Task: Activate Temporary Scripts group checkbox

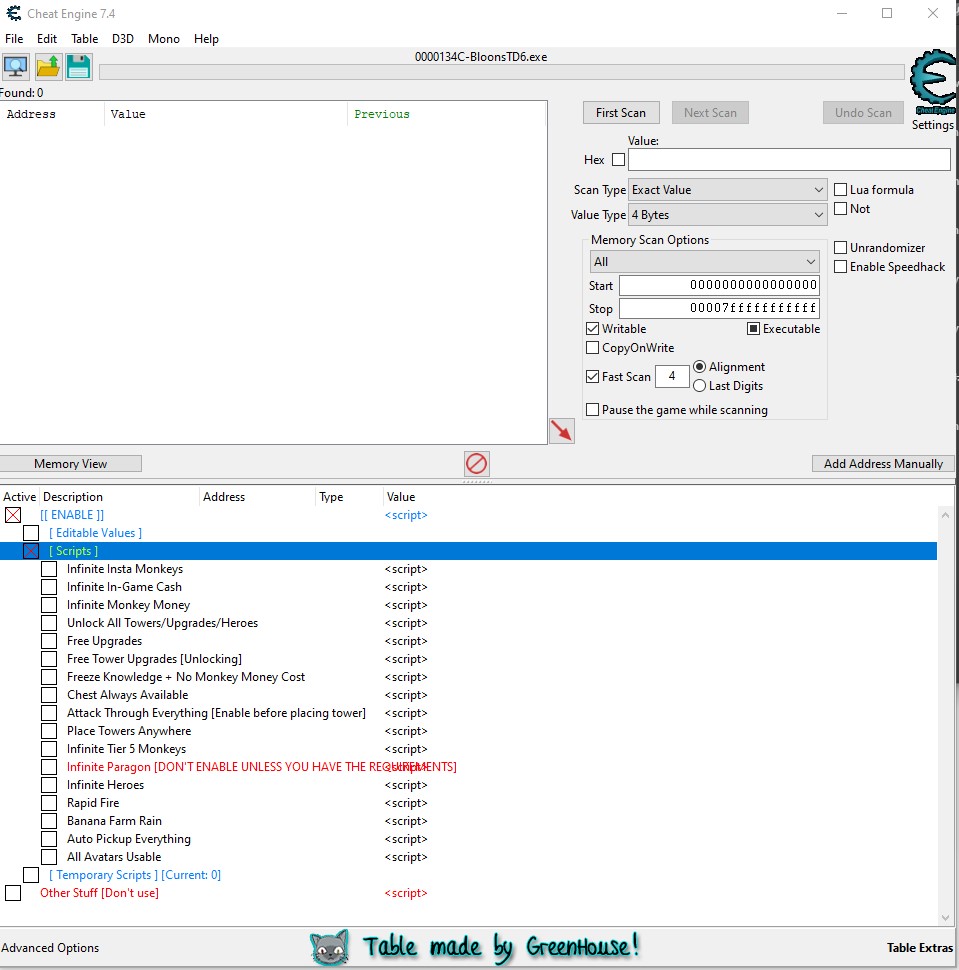Action: pos(31,875)
